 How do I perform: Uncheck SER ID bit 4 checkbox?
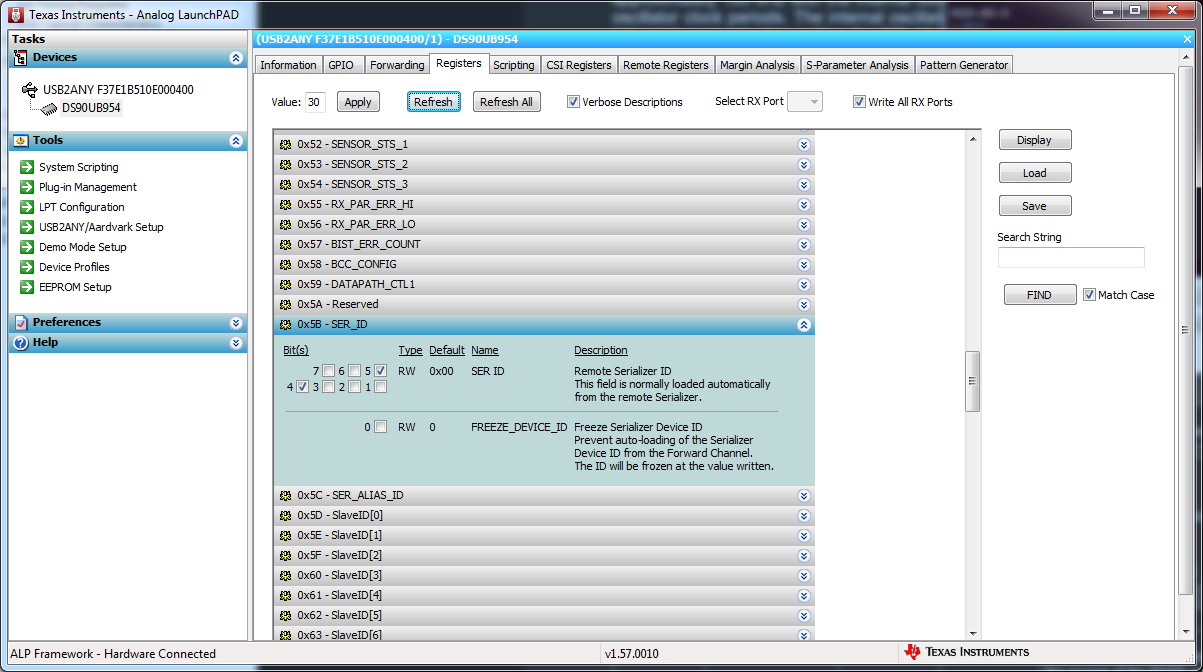pyautogui.click(x=302, y=387)
